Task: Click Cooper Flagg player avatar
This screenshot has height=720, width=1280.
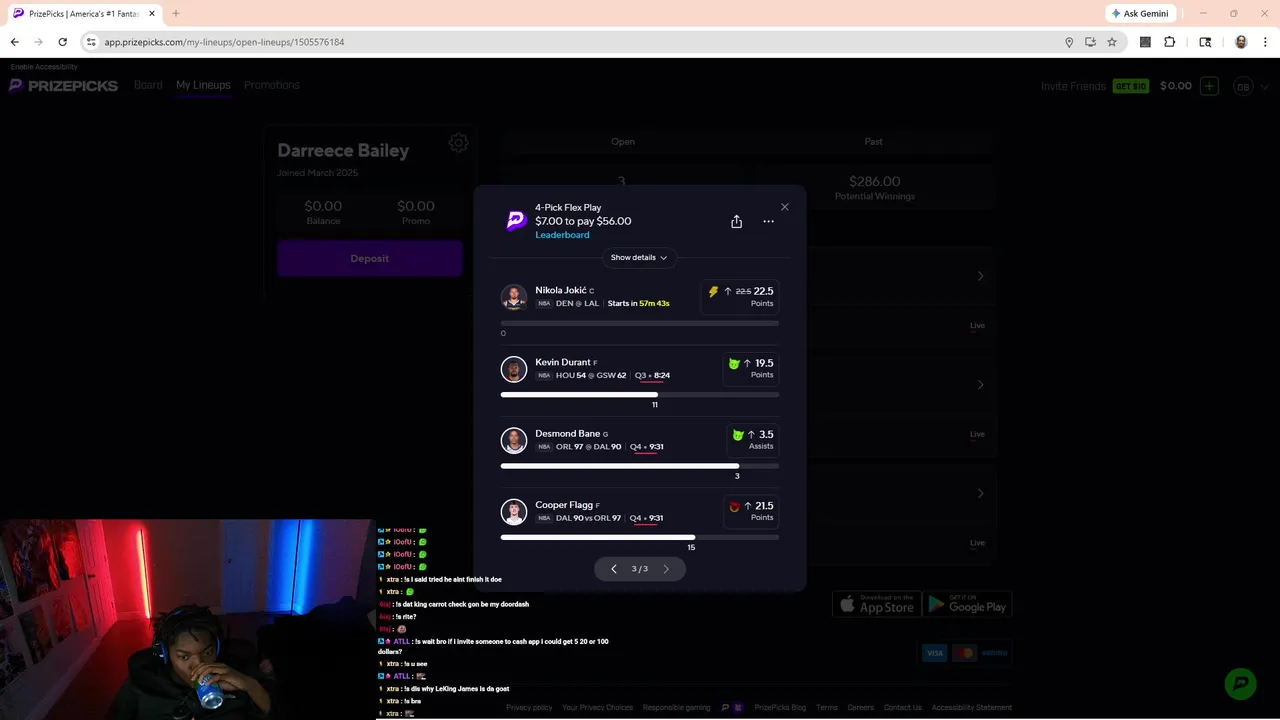Action: click(514, 512)
